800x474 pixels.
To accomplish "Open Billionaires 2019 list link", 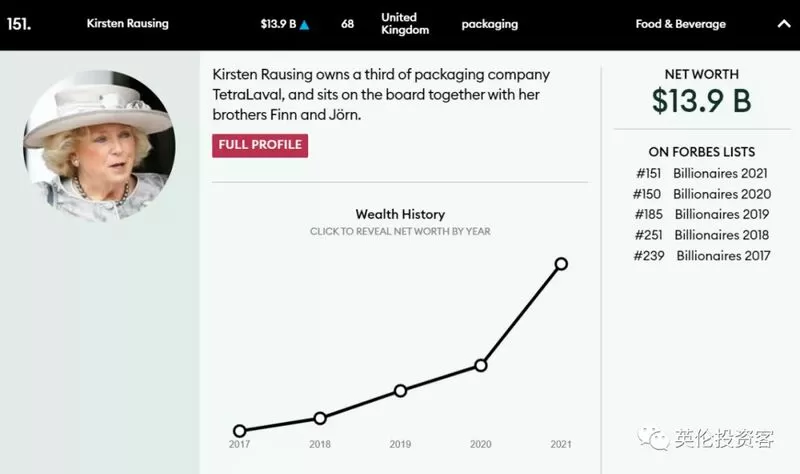I will [721, 214].
